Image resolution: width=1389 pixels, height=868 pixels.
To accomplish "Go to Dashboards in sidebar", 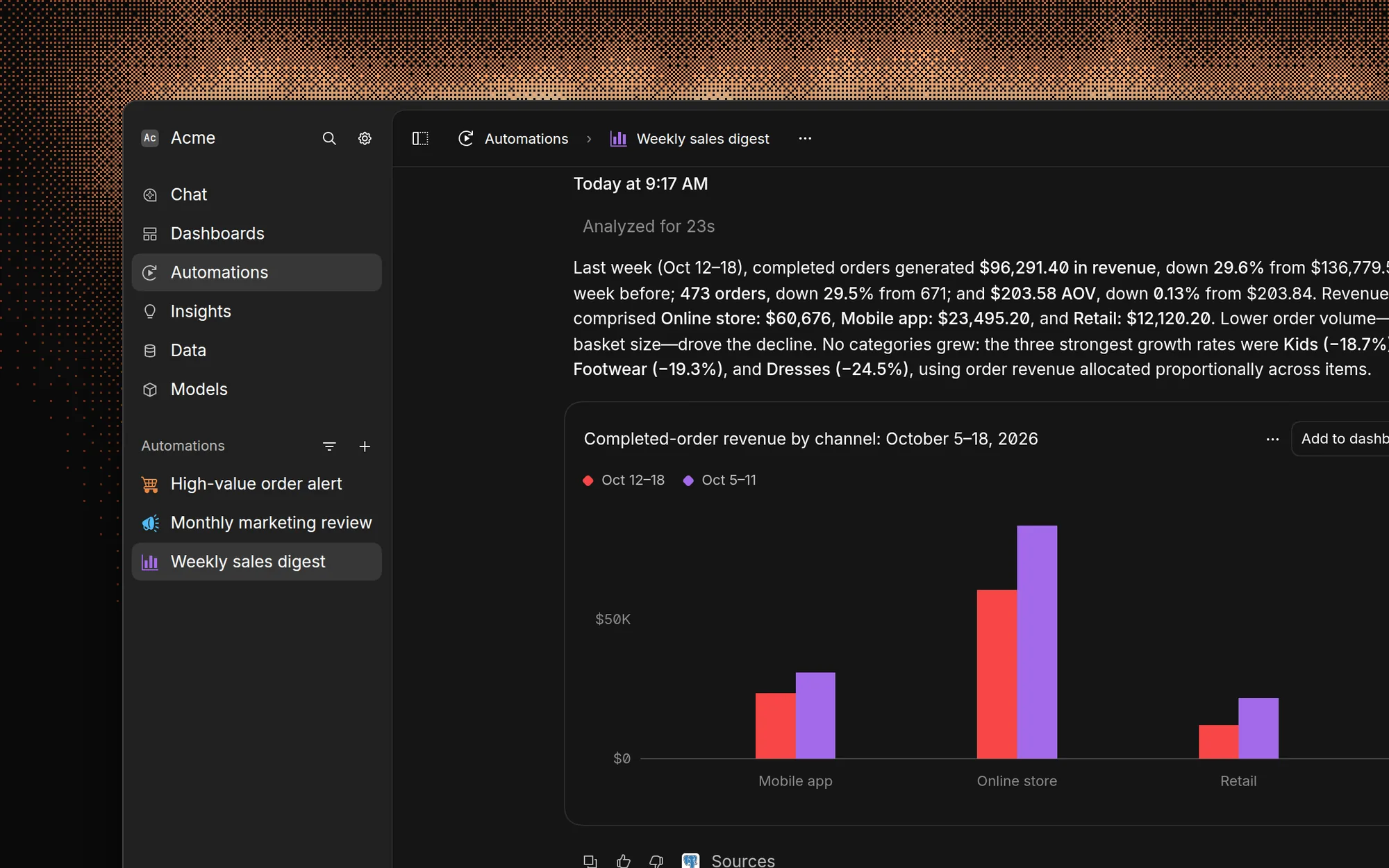I will click(256, 233).
